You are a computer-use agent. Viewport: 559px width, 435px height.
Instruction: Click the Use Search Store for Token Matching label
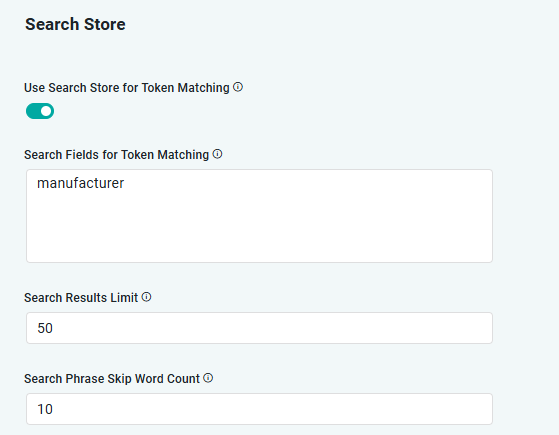(127, 88)
